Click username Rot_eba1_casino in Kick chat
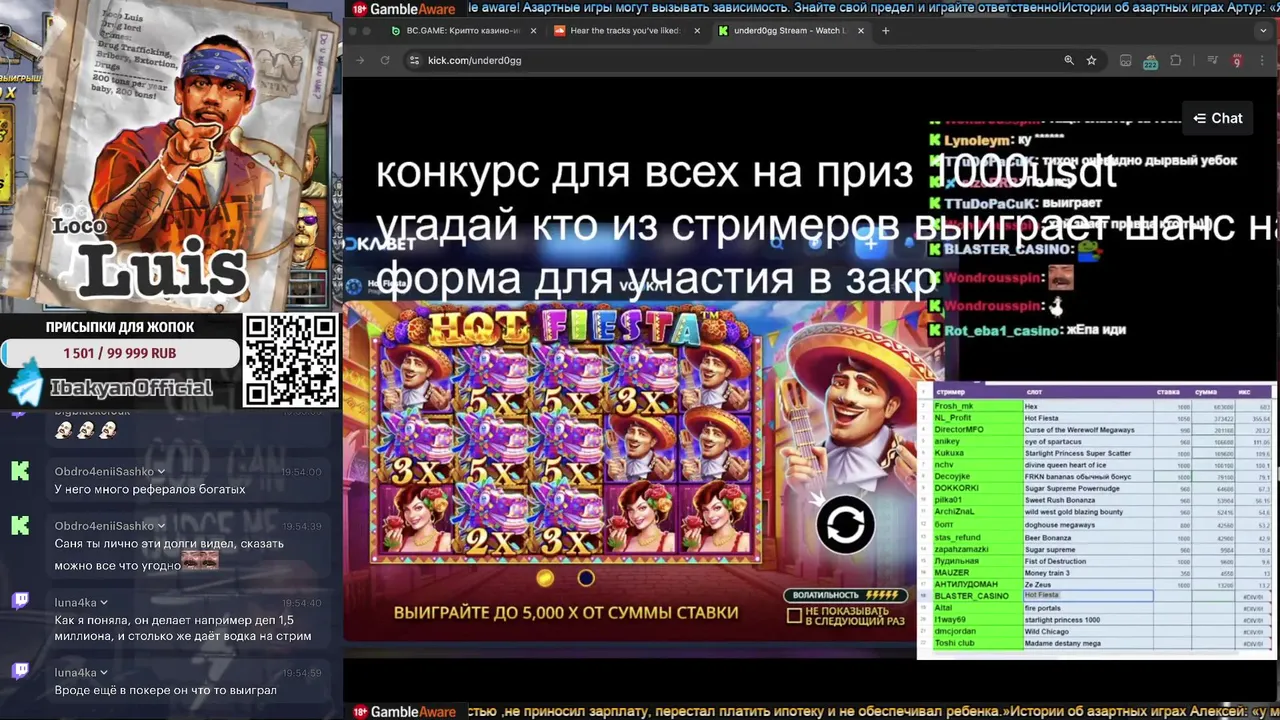The width and height of the screenshot is (1280, 720). [1003, 330]
